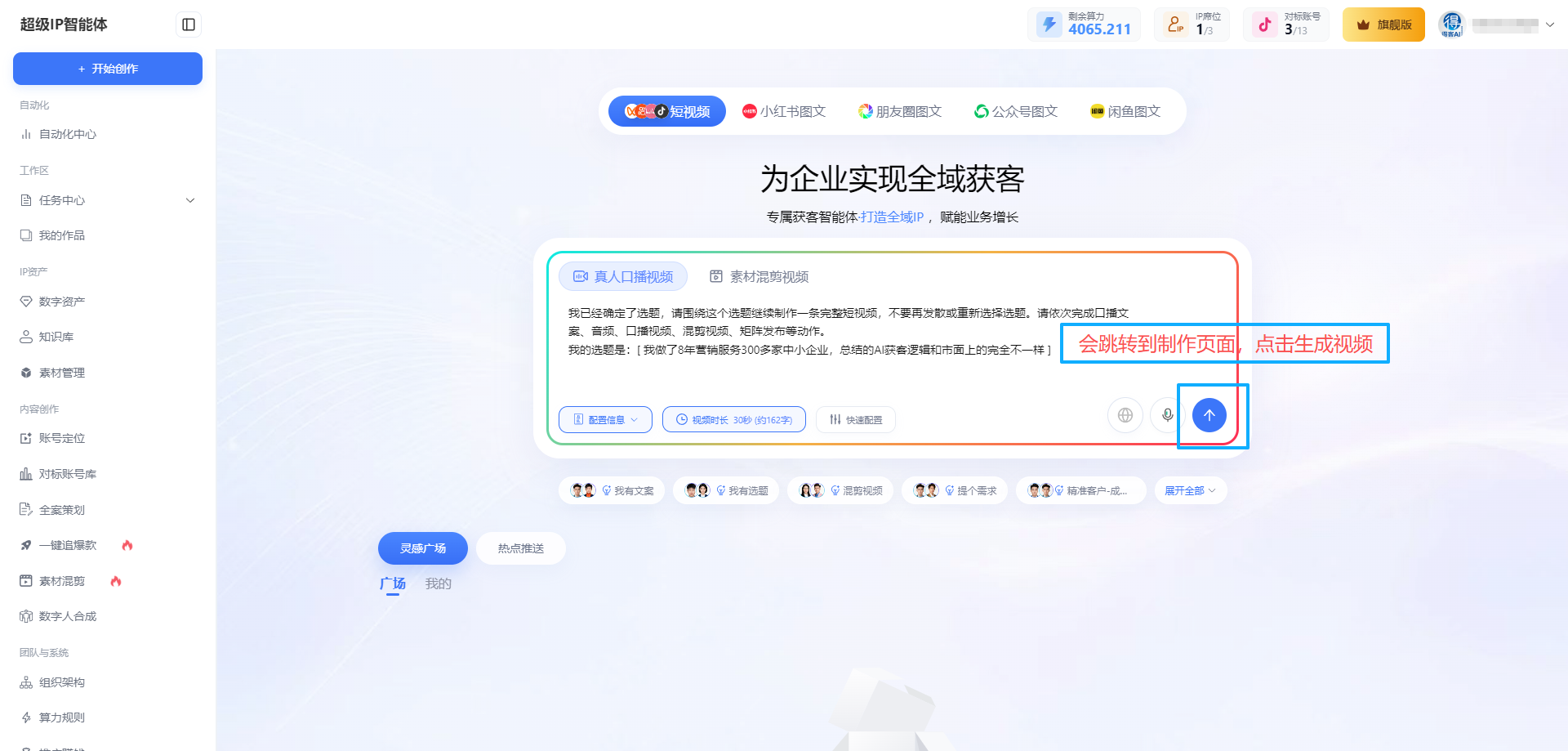Screen dimensions: 1568x751
Task: Click 旗舰版 membership button
Action: [1383, 25]
